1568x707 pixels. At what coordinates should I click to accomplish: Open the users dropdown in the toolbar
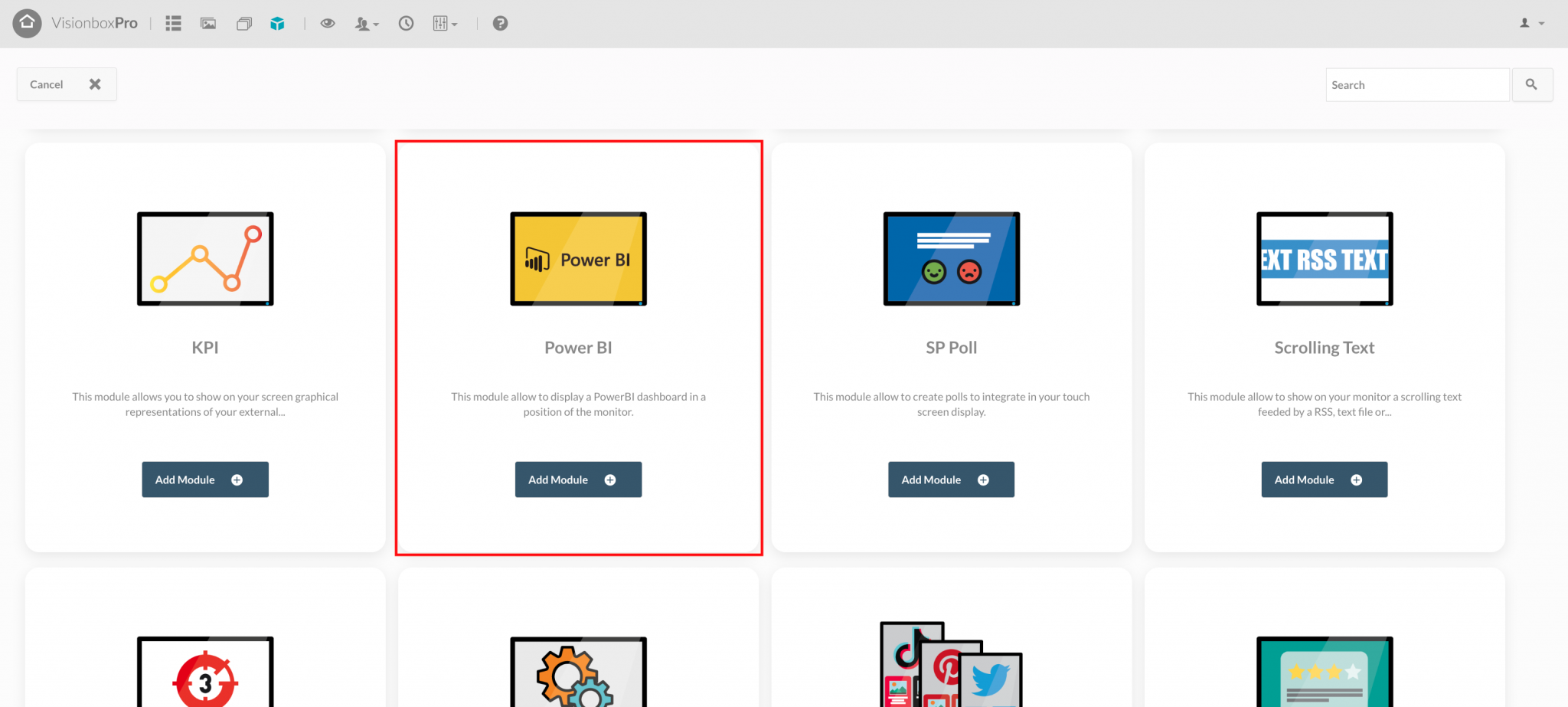point(367,23)
